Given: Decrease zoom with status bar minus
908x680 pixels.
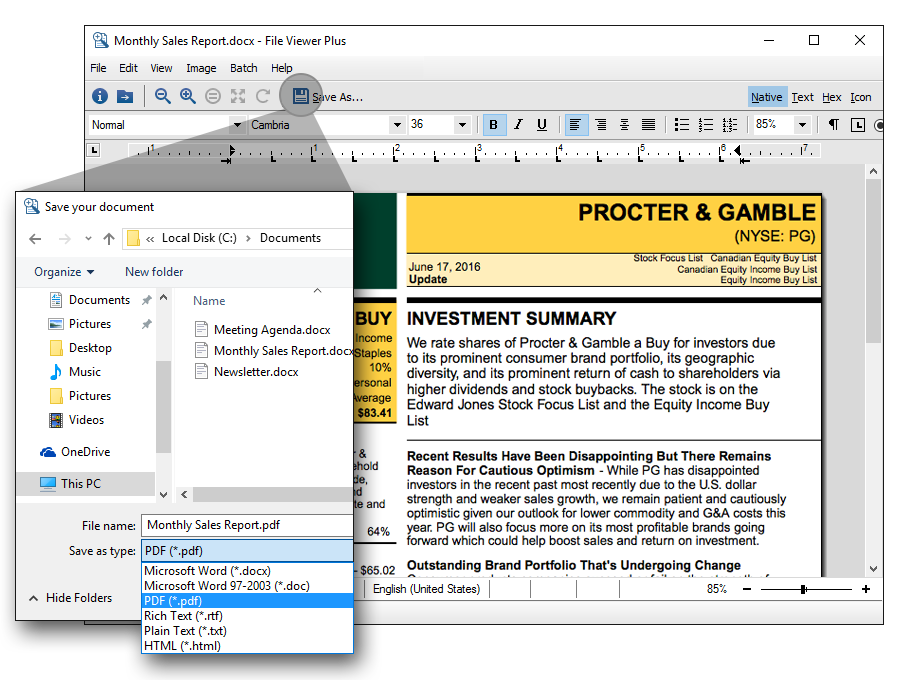Looking at the screenshot, I should 747,589.
